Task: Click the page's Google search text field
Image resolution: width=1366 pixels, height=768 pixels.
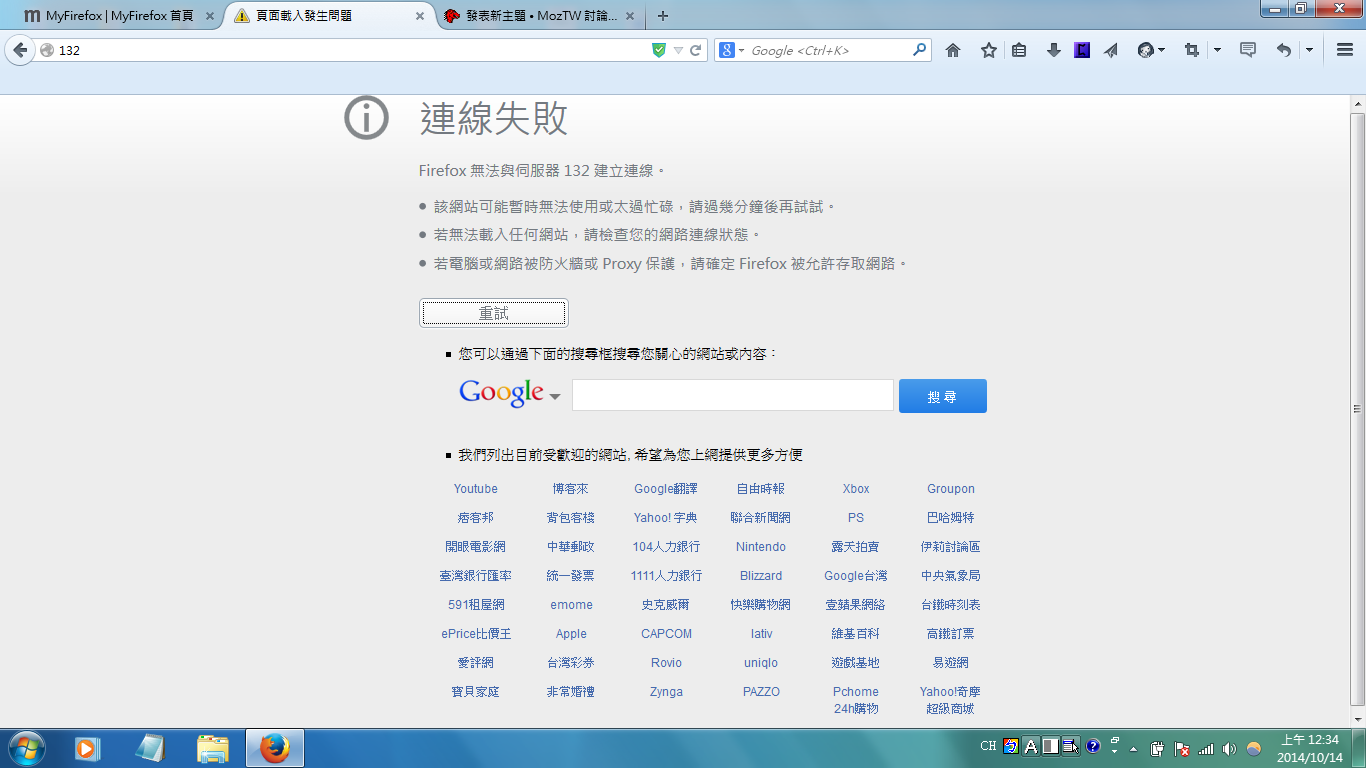Action: pyautogui.click(x=732, y=395)
